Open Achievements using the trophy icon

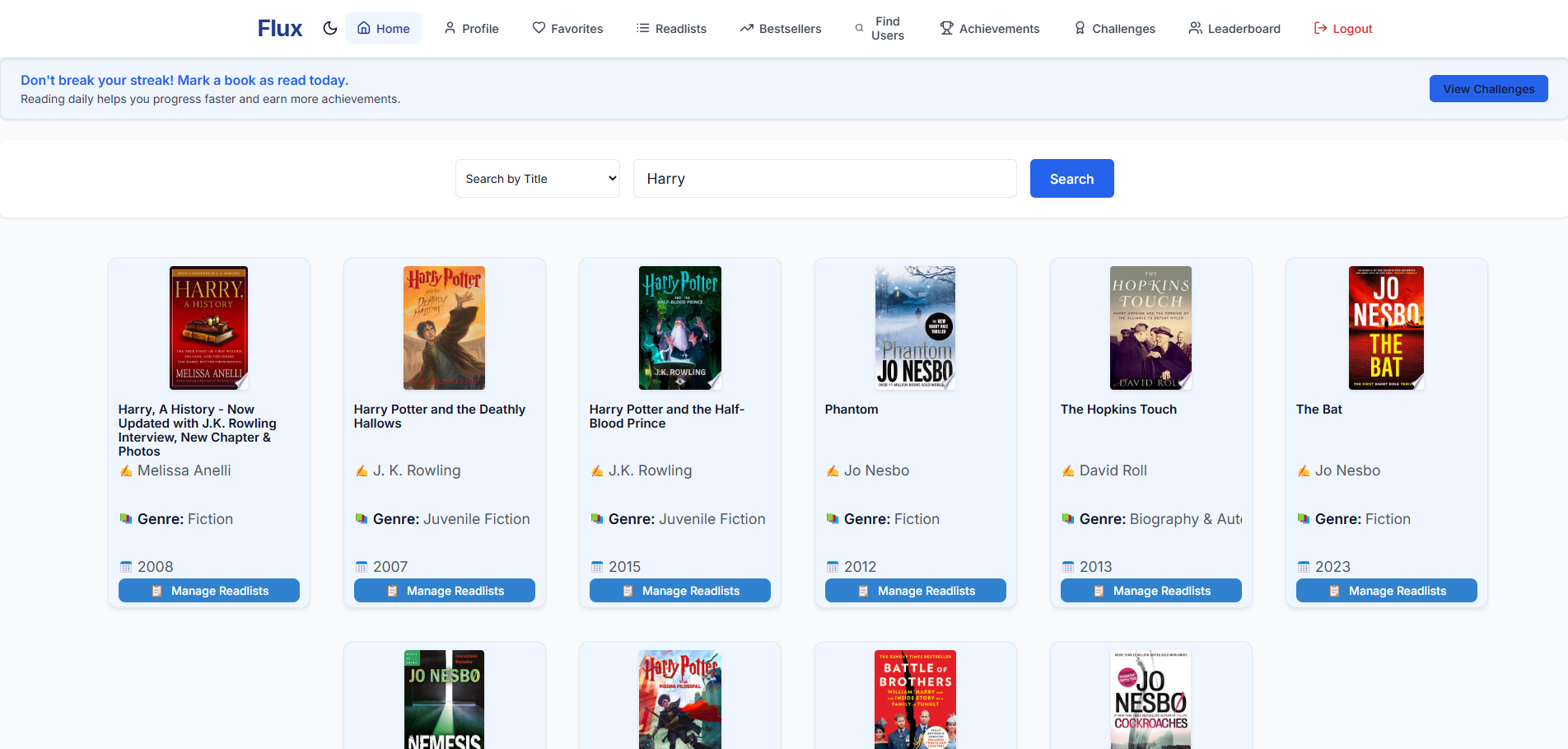945,27
